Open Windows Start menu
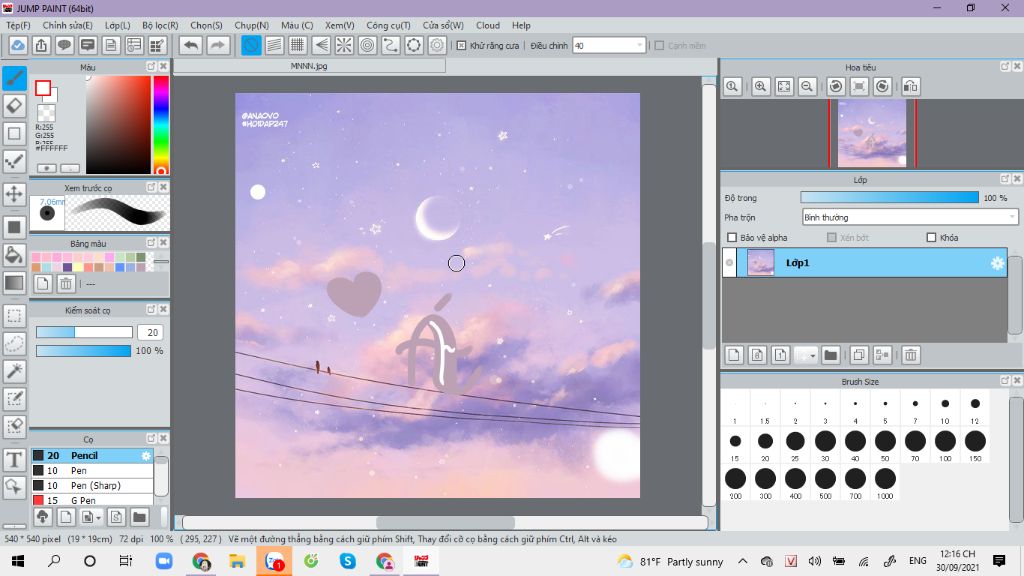This screenshot has width=1024, height=576. 18,561
